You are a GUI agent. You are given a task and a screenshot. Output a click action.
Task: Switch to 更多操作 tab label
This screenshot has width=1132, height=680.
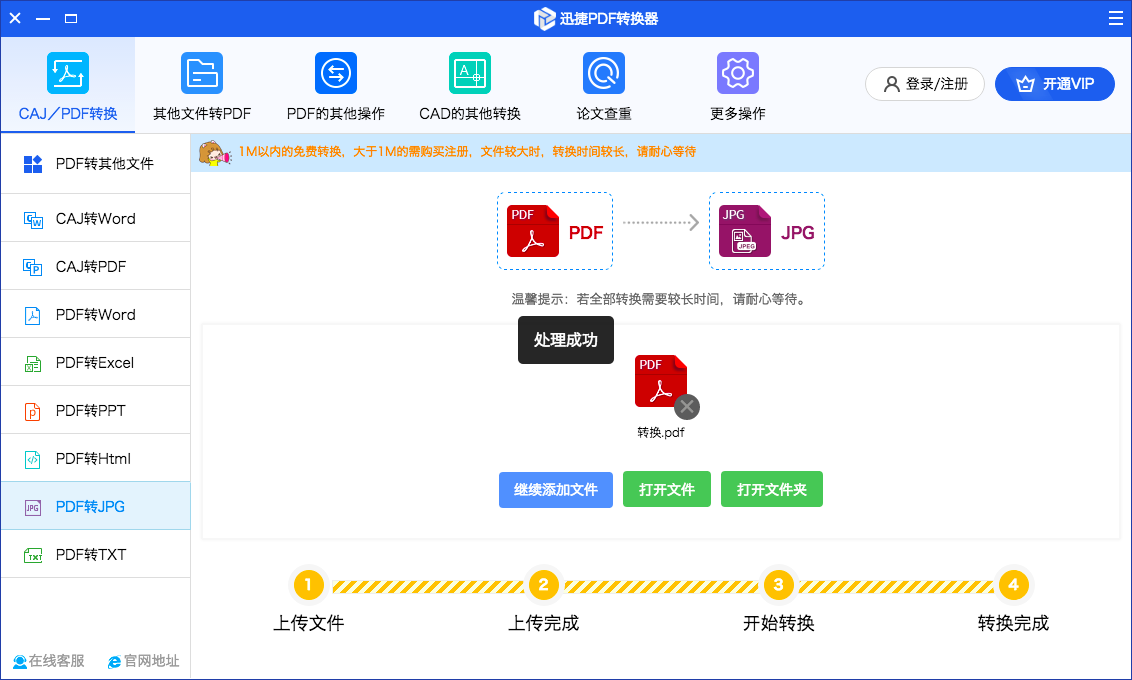click(738, 113)
